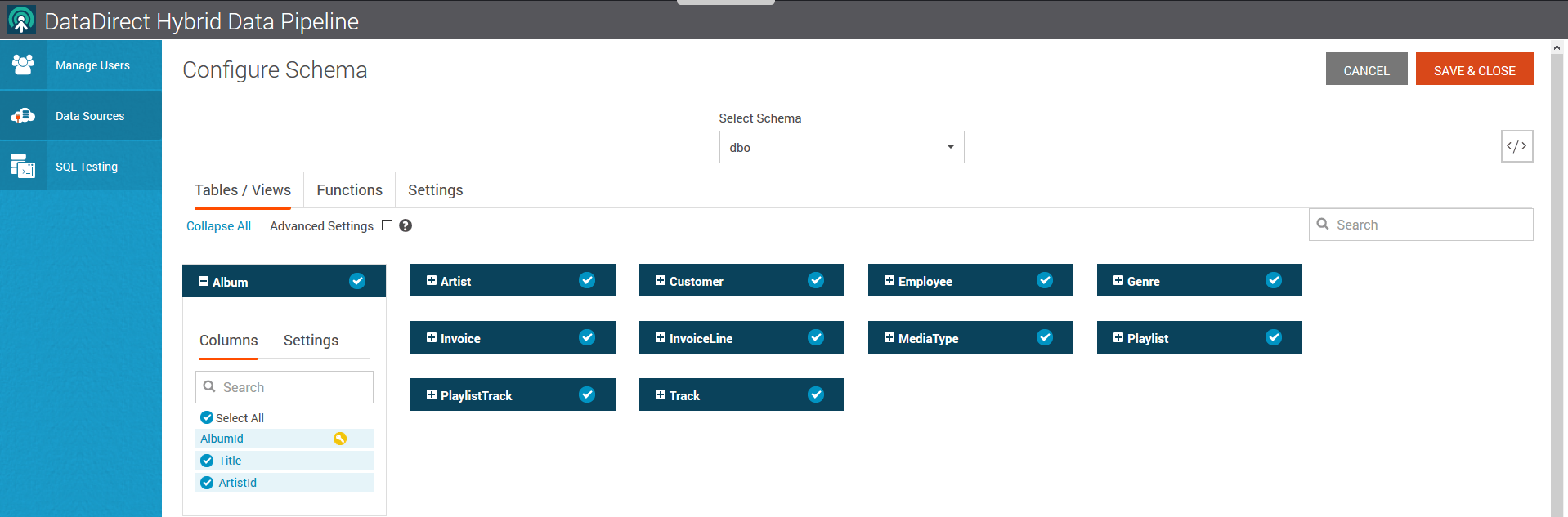The image size is (1568, 517).
Task: Click the Title column name
Action: (x=230, y=461)
